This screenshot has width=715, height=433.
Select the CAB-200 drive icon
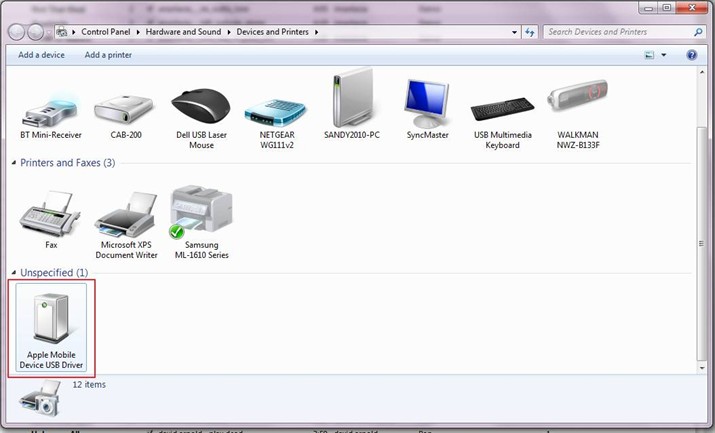tap(124, 109)
